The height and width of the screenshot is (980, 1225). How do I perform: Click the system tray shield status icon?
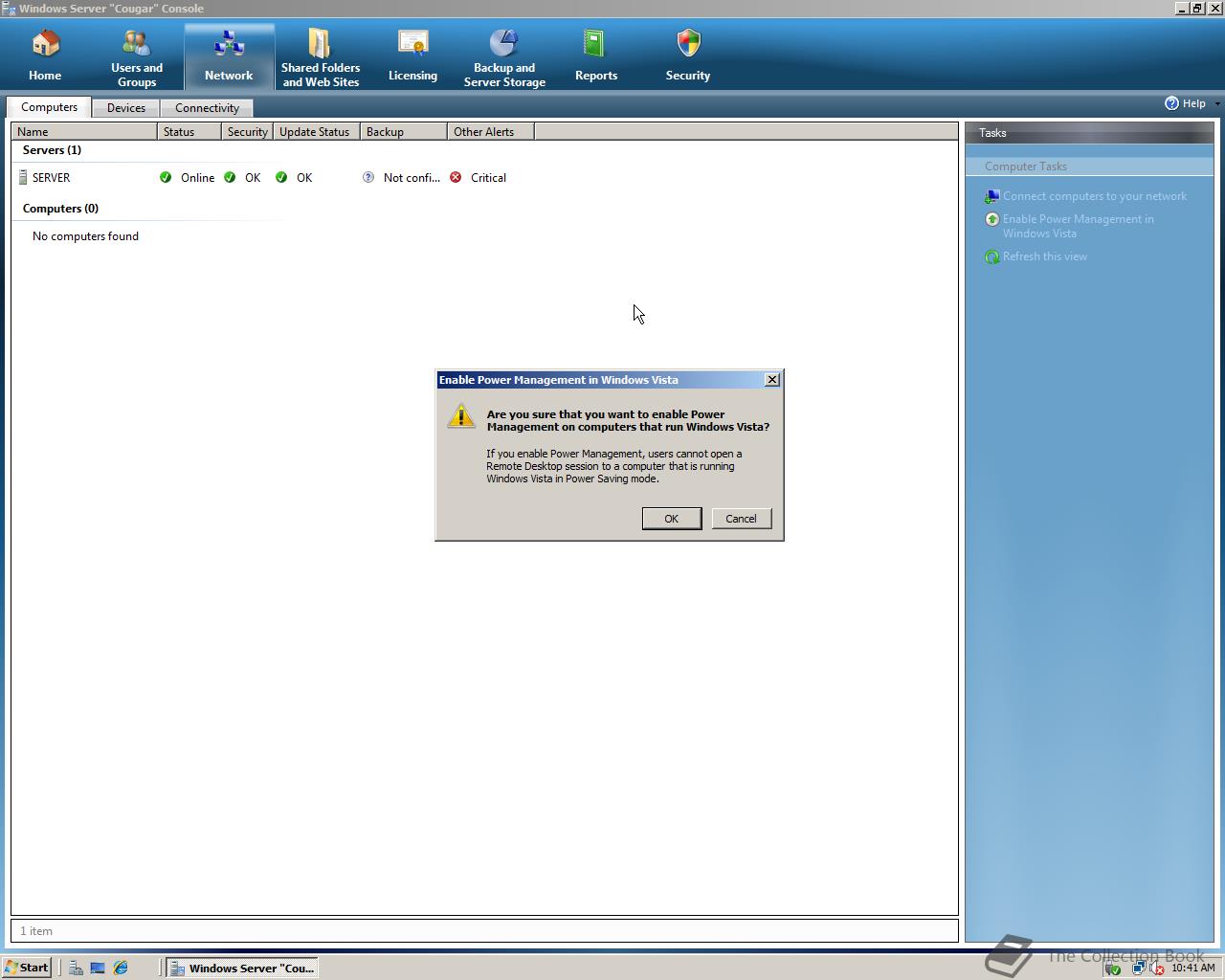[1112, 968]
